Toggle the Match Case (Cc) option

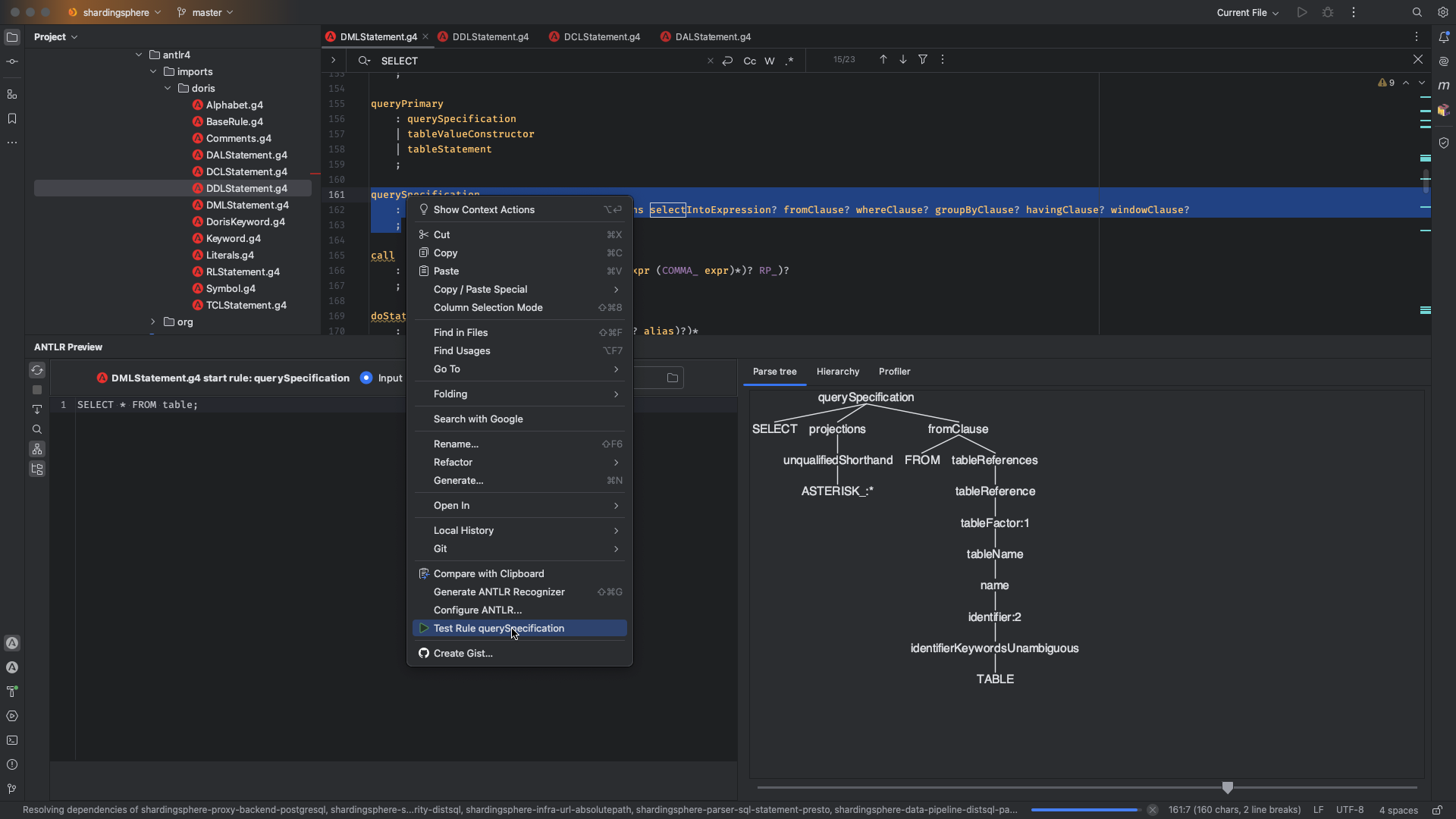click(749, 61)
